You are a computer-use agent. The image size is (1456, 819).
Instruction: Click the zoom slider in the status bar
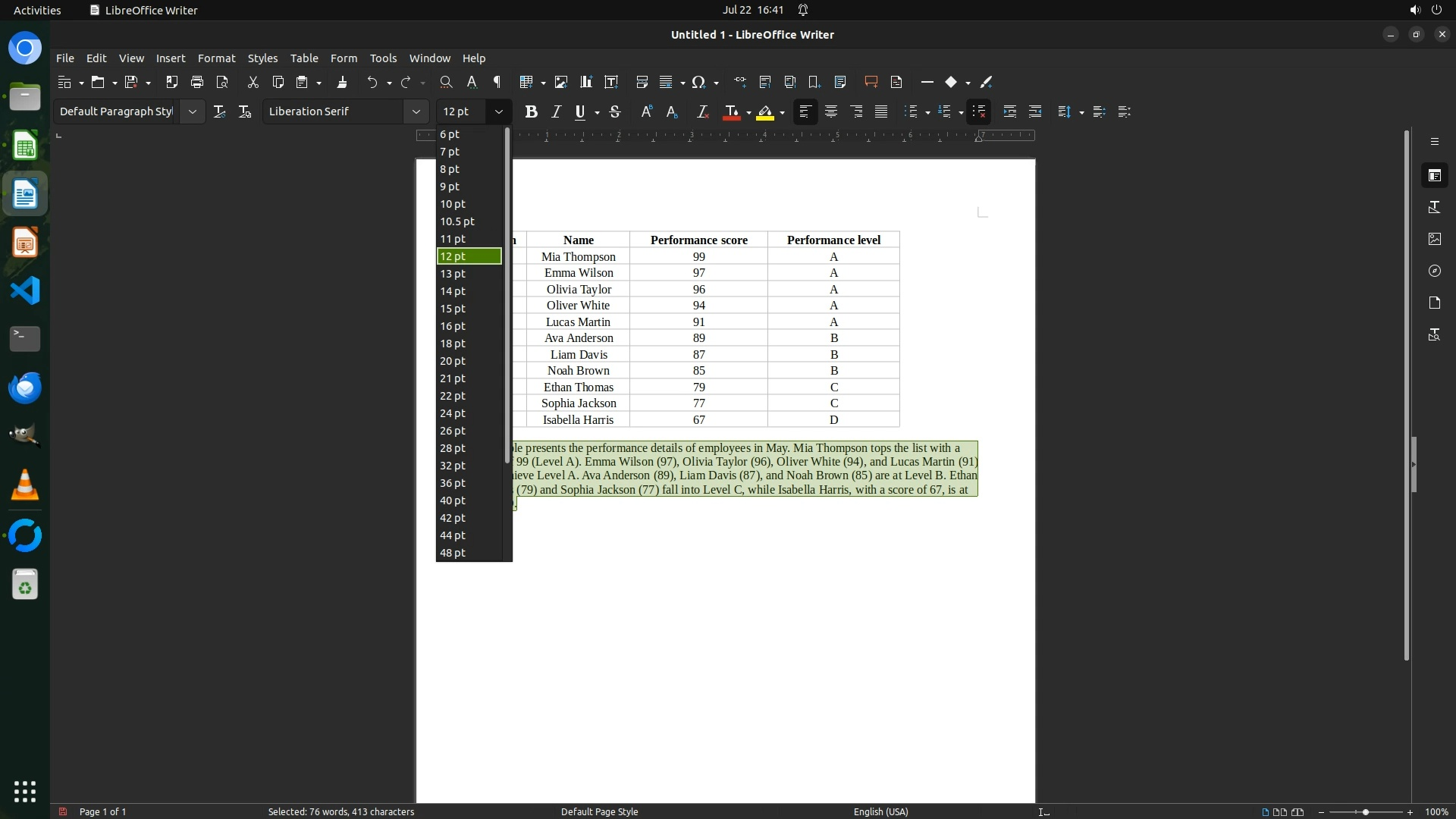tap(1365, 812)
